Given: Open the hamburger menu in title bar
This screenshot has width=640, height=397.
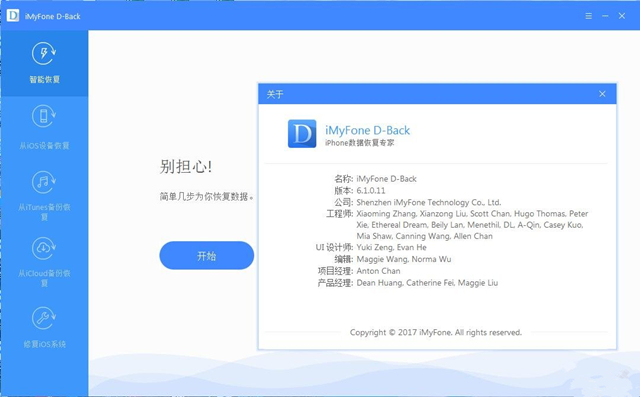Looking at the screenshot, I should [589, 16].
